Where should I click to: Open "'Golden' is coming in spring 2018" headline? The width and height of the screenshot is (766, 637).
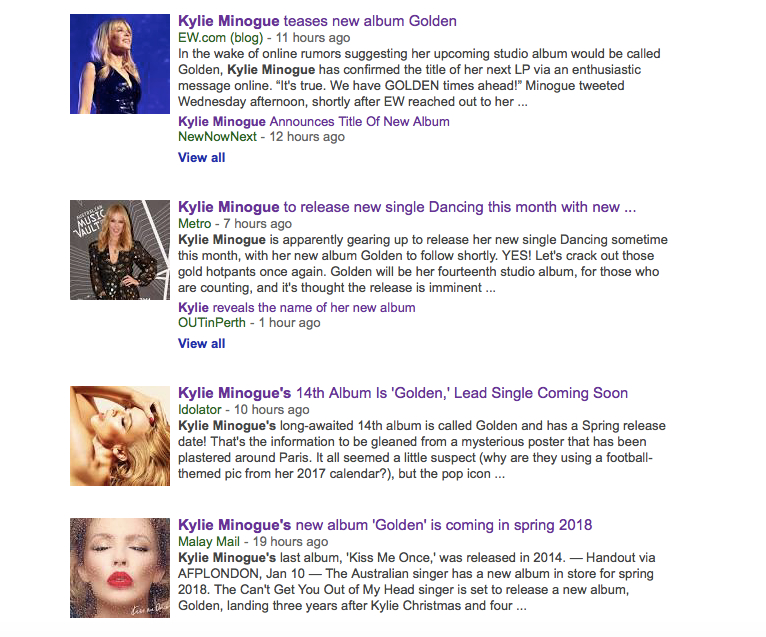click(385, 525)
